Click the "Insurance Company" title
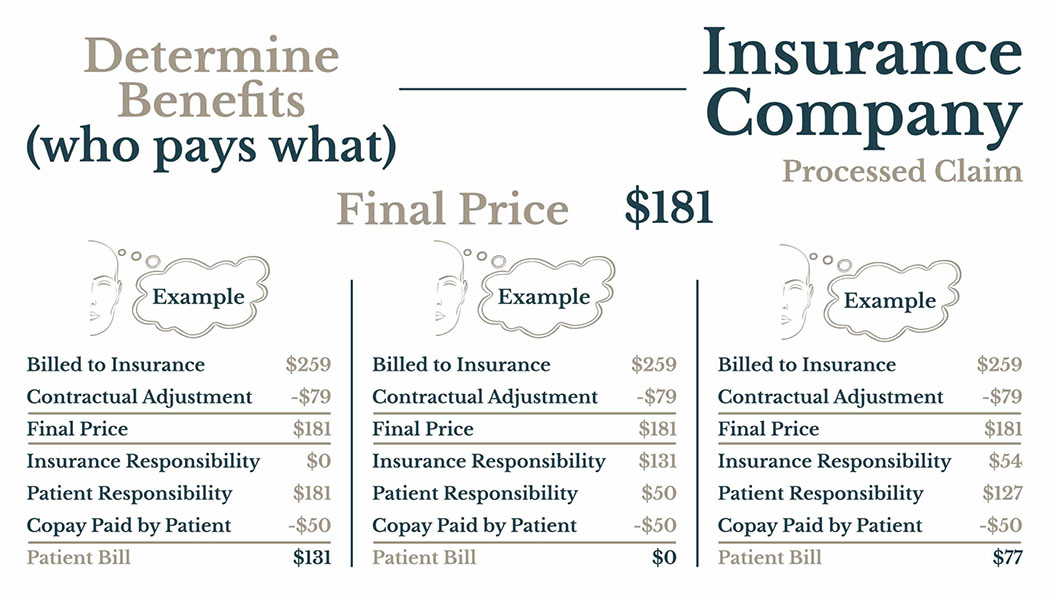The image size is (1050, 600). [x=861, y=83]
